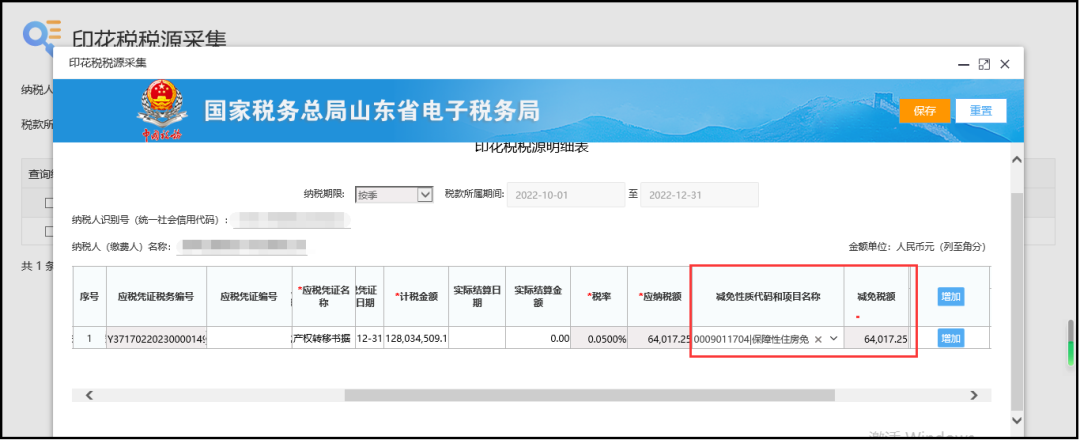Click the orange 保存 button

(x=924, y=111)
